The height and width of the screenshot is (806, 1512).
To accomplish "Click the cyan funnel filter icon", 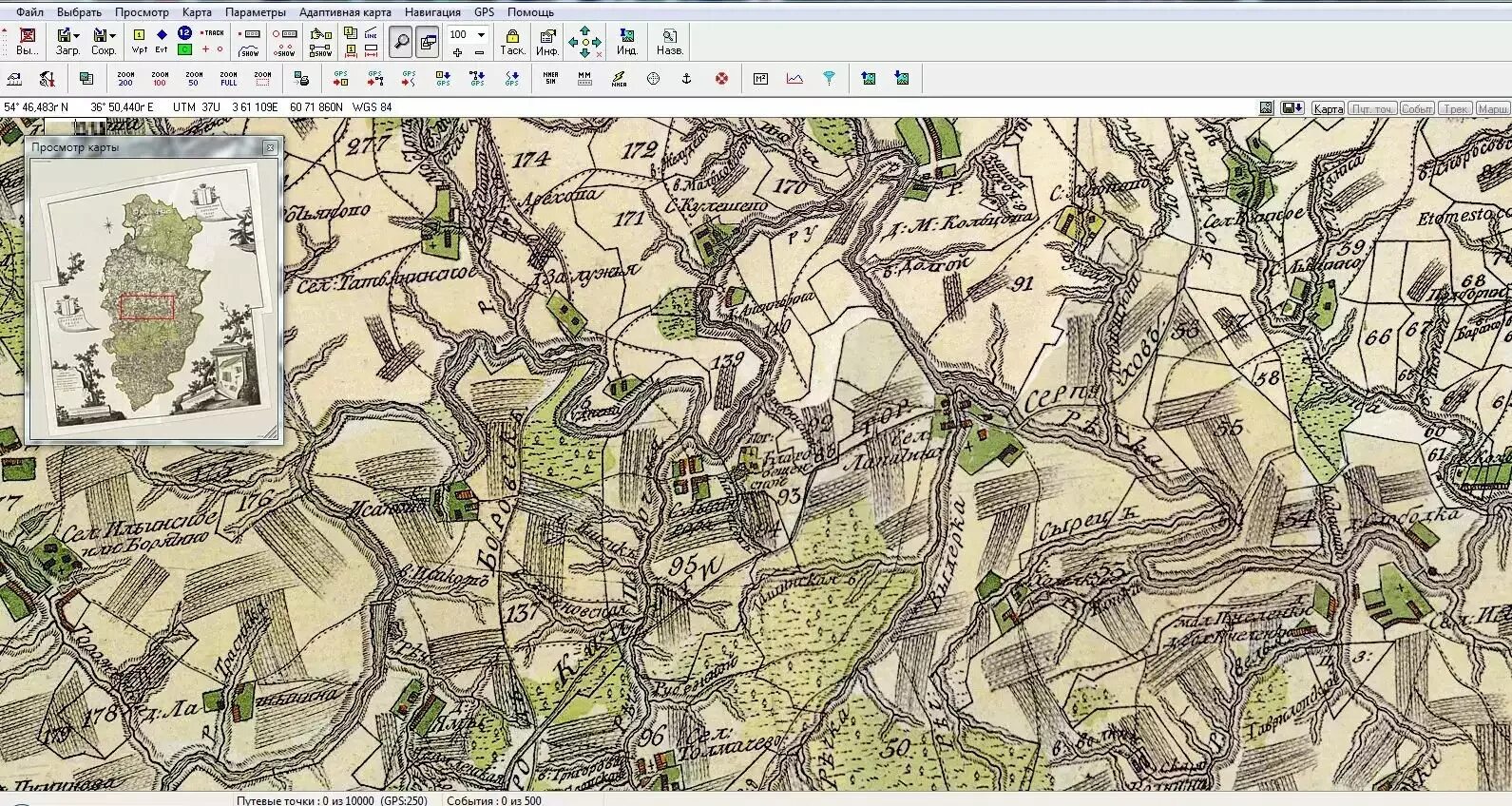I will [829, 79].
